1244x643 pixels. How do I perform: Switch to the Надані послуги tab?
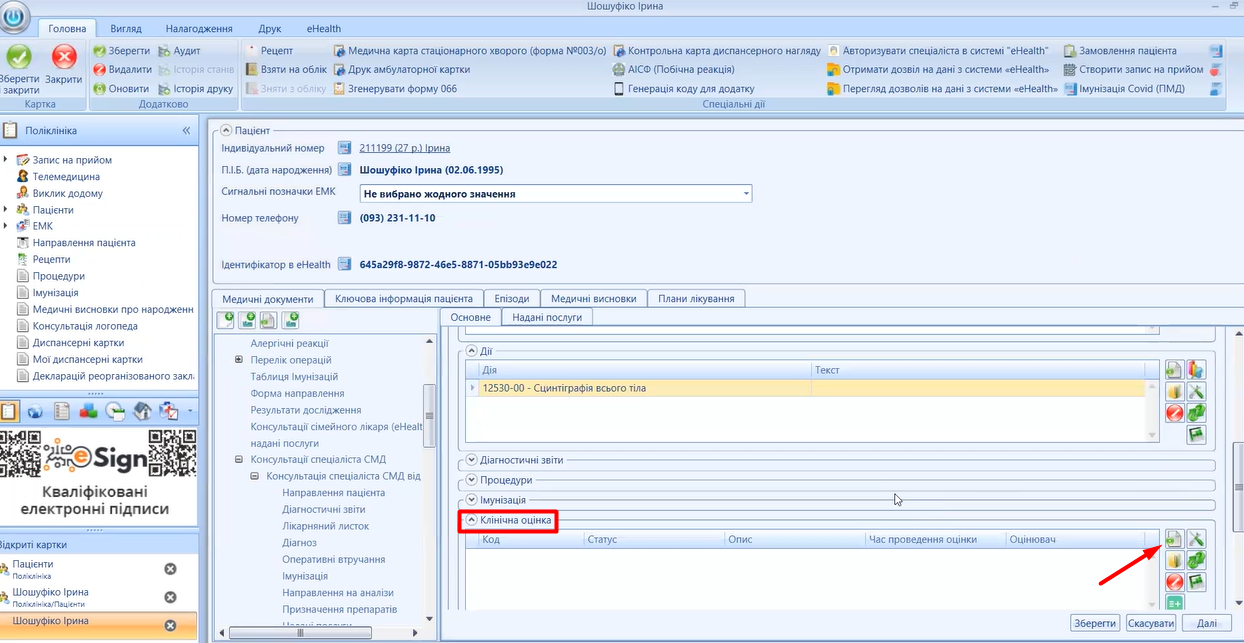(547, 317)
